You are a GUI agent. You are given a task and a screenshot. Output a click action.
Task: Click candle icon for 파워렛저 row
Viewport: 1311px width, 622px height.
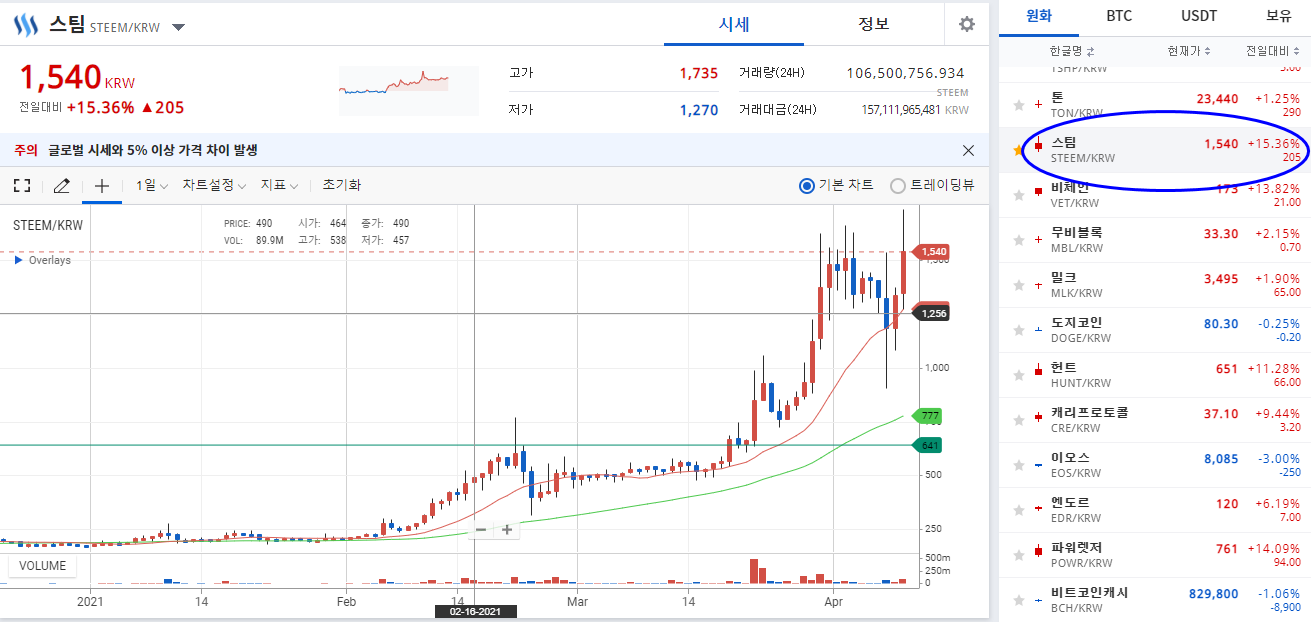click(x=1038, y=551)
